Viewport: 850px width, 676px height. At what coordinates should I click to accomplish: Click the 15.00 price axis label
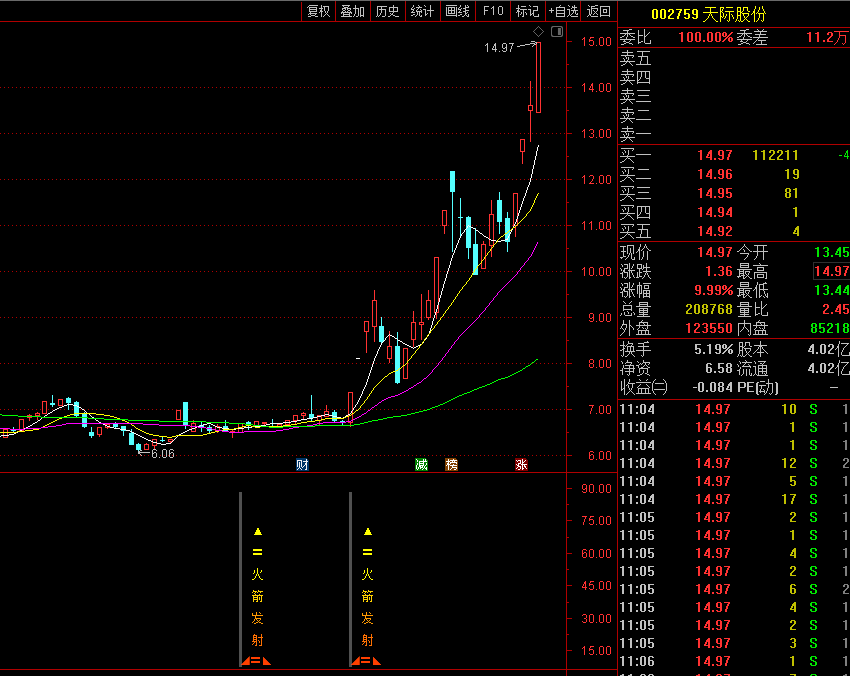596,42
